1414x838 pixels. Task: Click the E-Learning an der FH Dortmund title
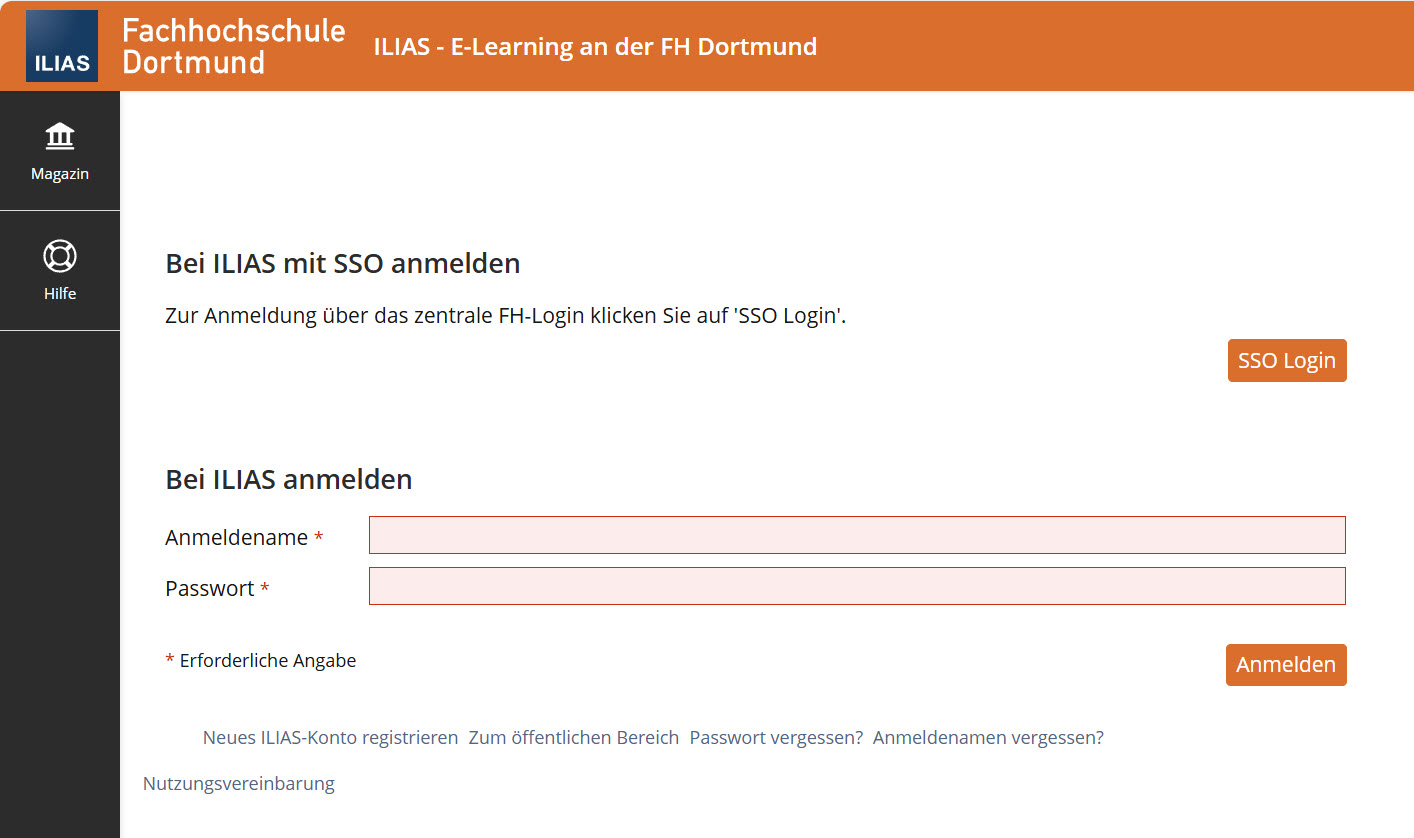(x=595, y=46)
